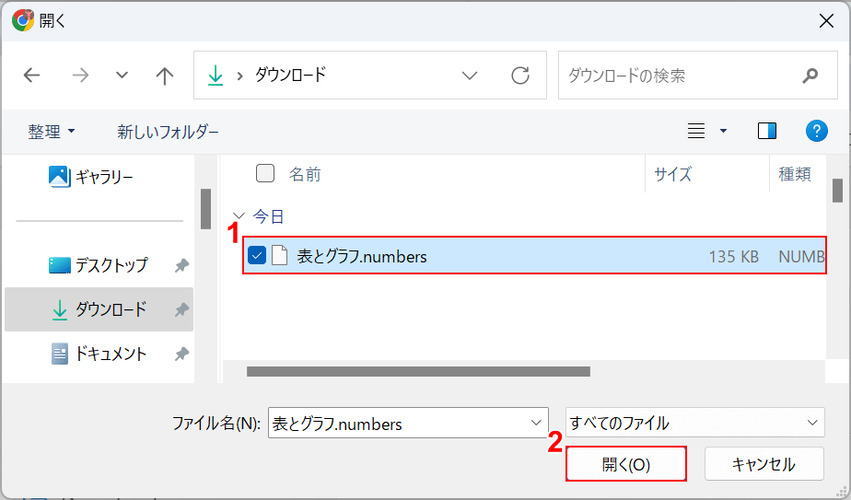The width and height of the screenshot is (851, 500).
Task: Click the magnifying glass search icon
Action: (810, 75)
